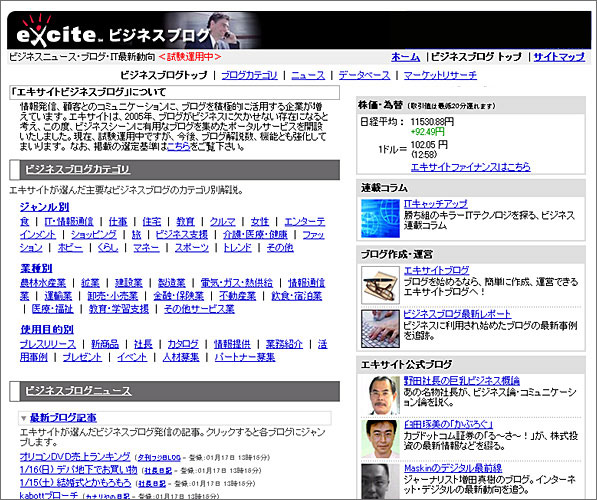Open the パートナー募集 purpose link

click(x=245, y=357)
